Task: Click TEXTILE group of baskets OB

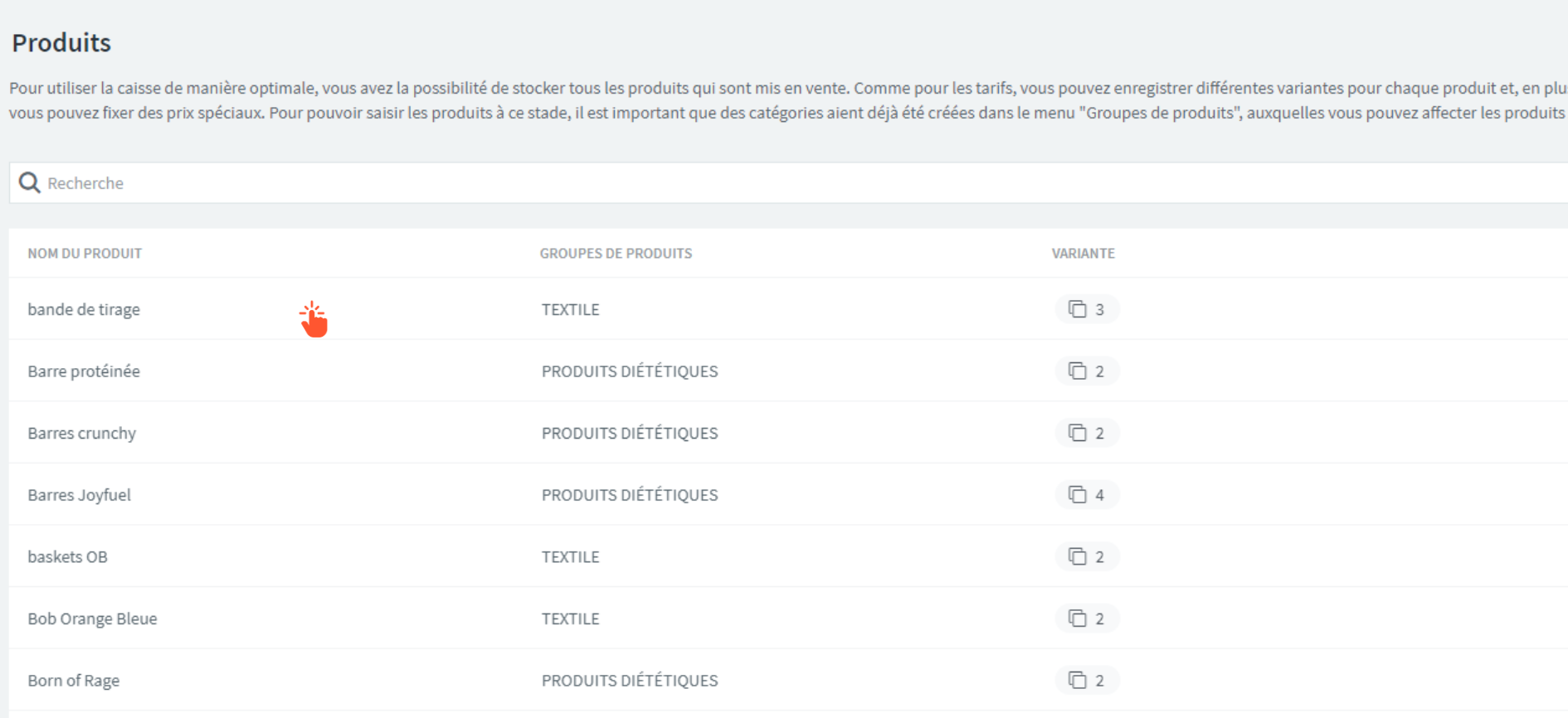Action: [x=570, y=556]
